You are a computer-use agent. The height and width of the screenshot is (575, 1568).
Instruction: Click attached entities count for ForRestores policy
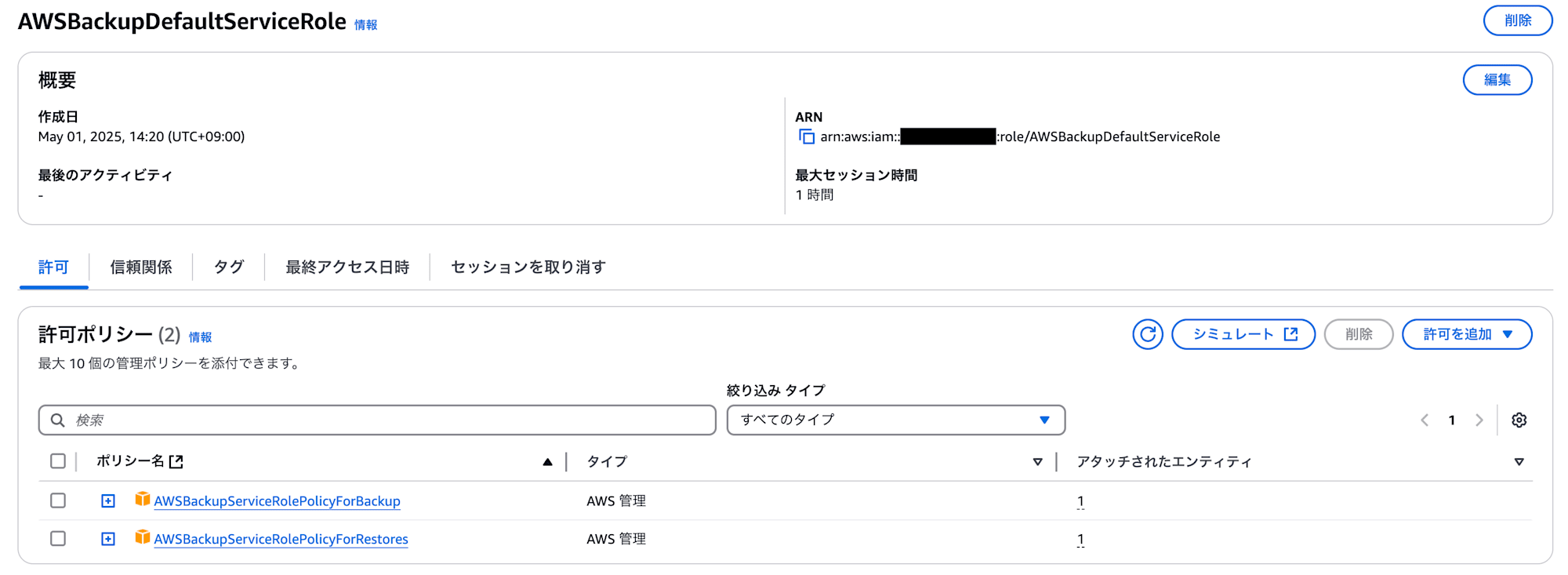1080,540
